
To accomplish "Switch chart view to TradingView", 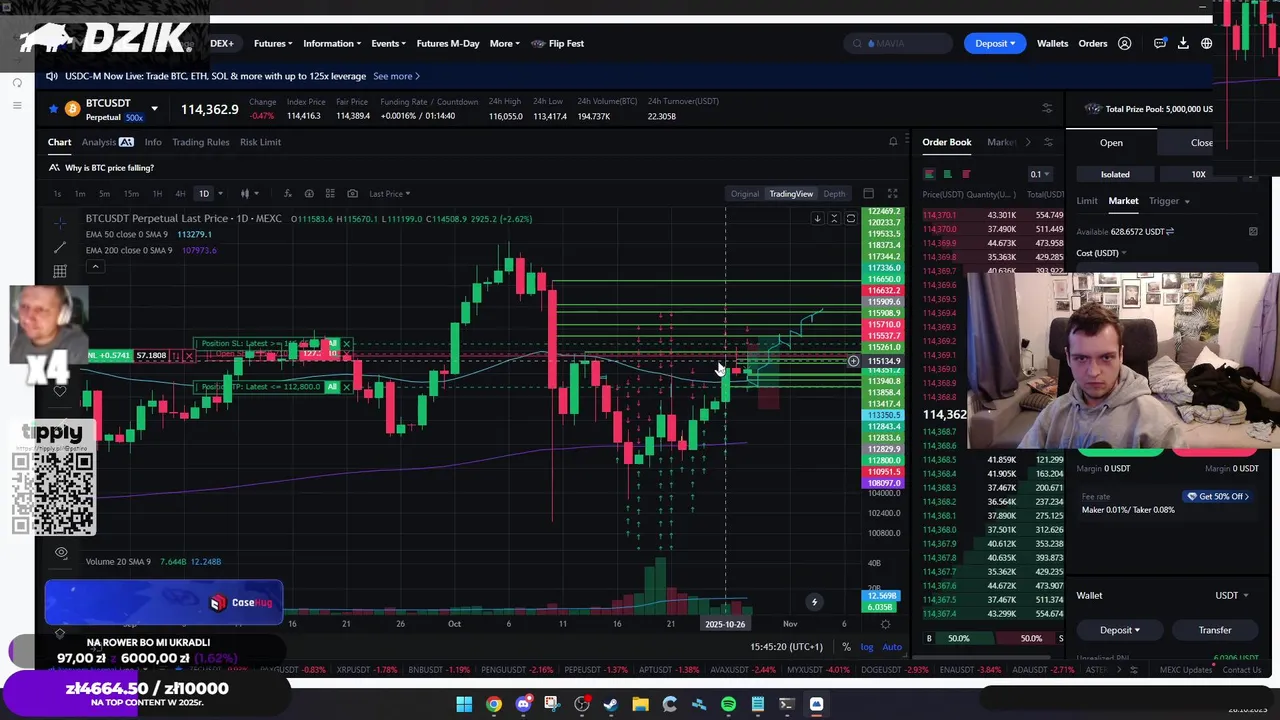I will 791,194.
